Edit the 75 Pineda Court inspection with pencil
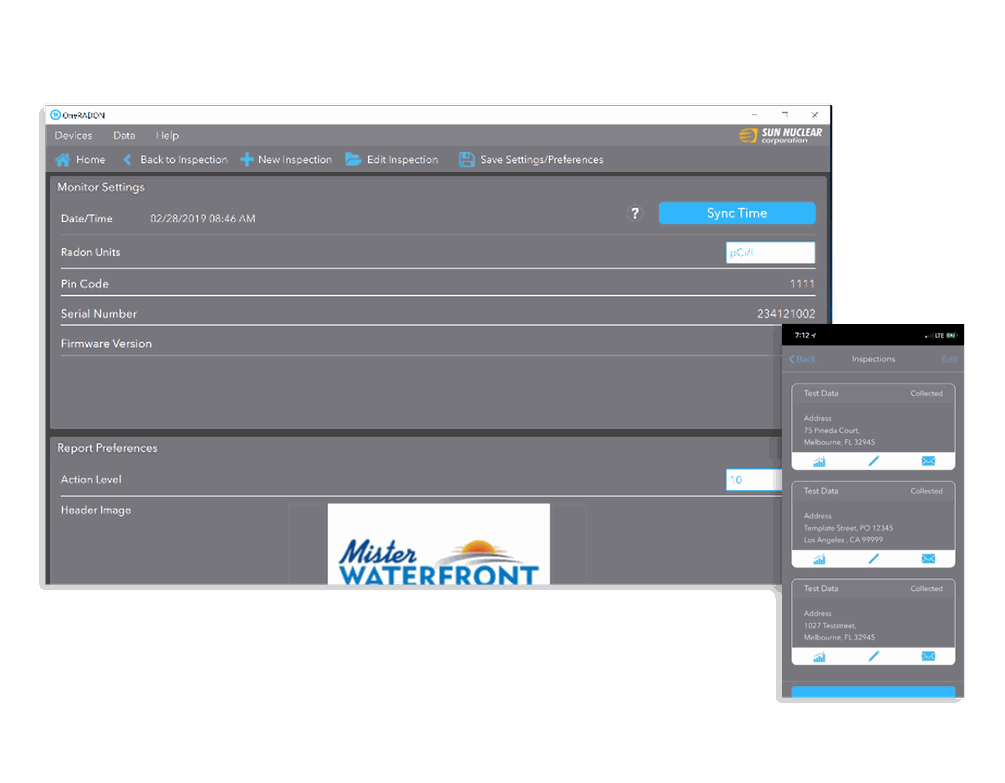Screen dimensions: 1005x783 tap(873, 461)
